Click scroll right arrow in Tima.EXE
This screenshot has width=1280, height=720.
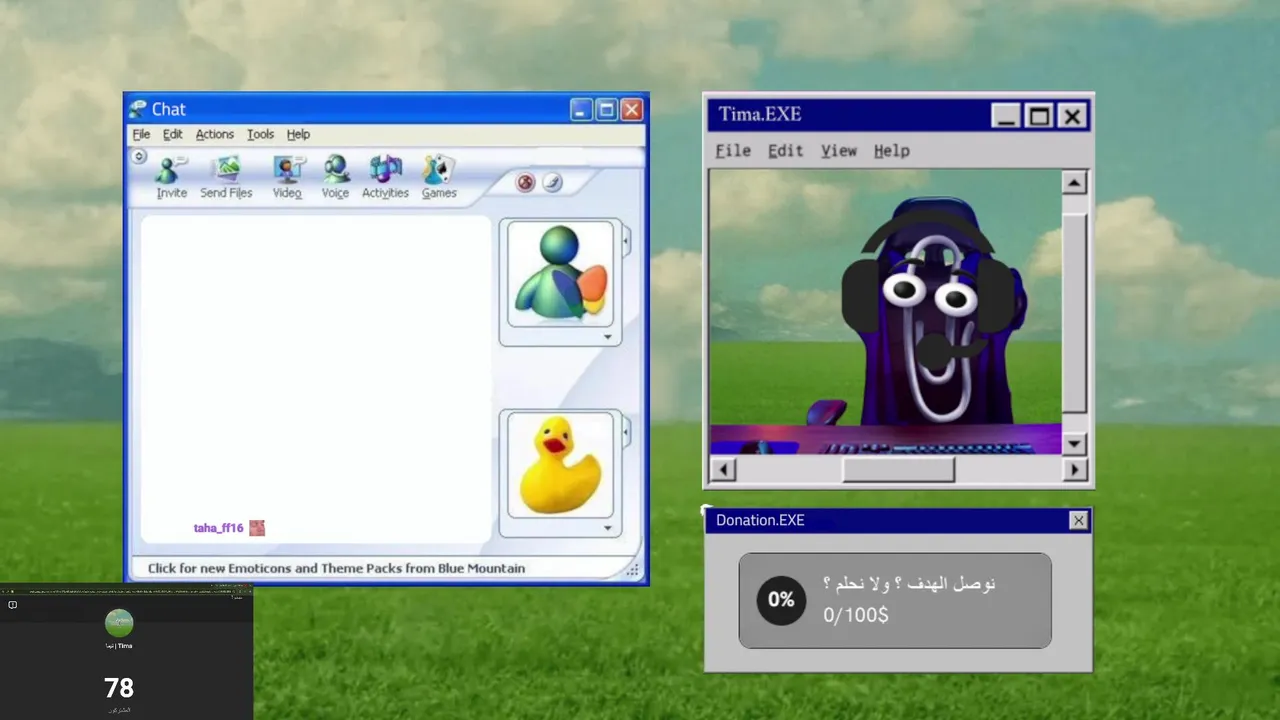(1075, 469)
